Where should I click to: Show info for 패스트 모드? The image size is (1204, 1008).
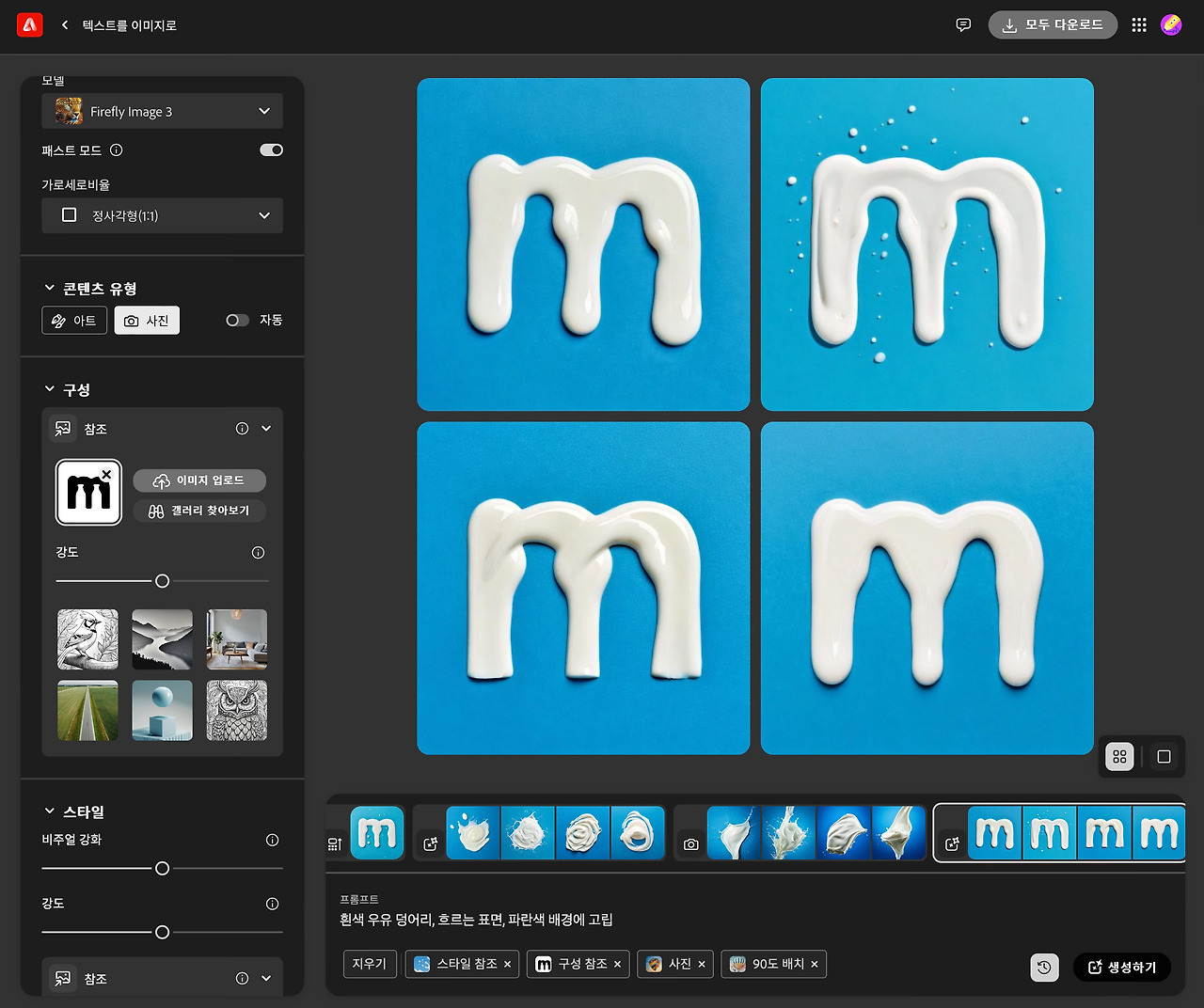point(117,150)
